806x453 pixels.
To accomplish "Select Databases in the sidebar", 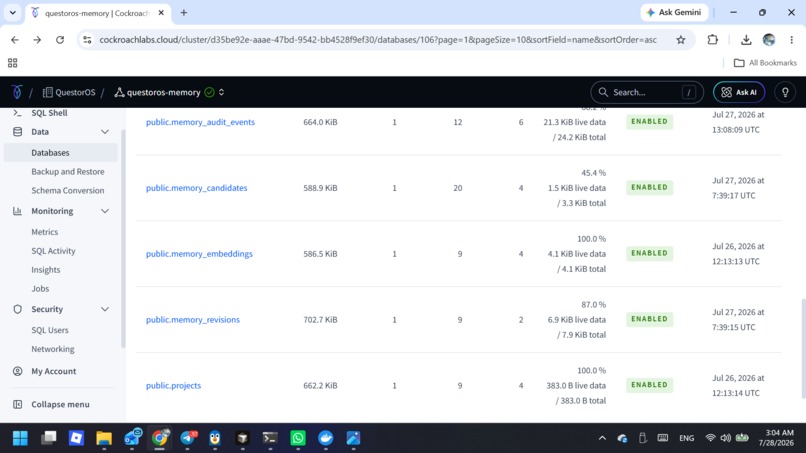I will click(61, 153).
